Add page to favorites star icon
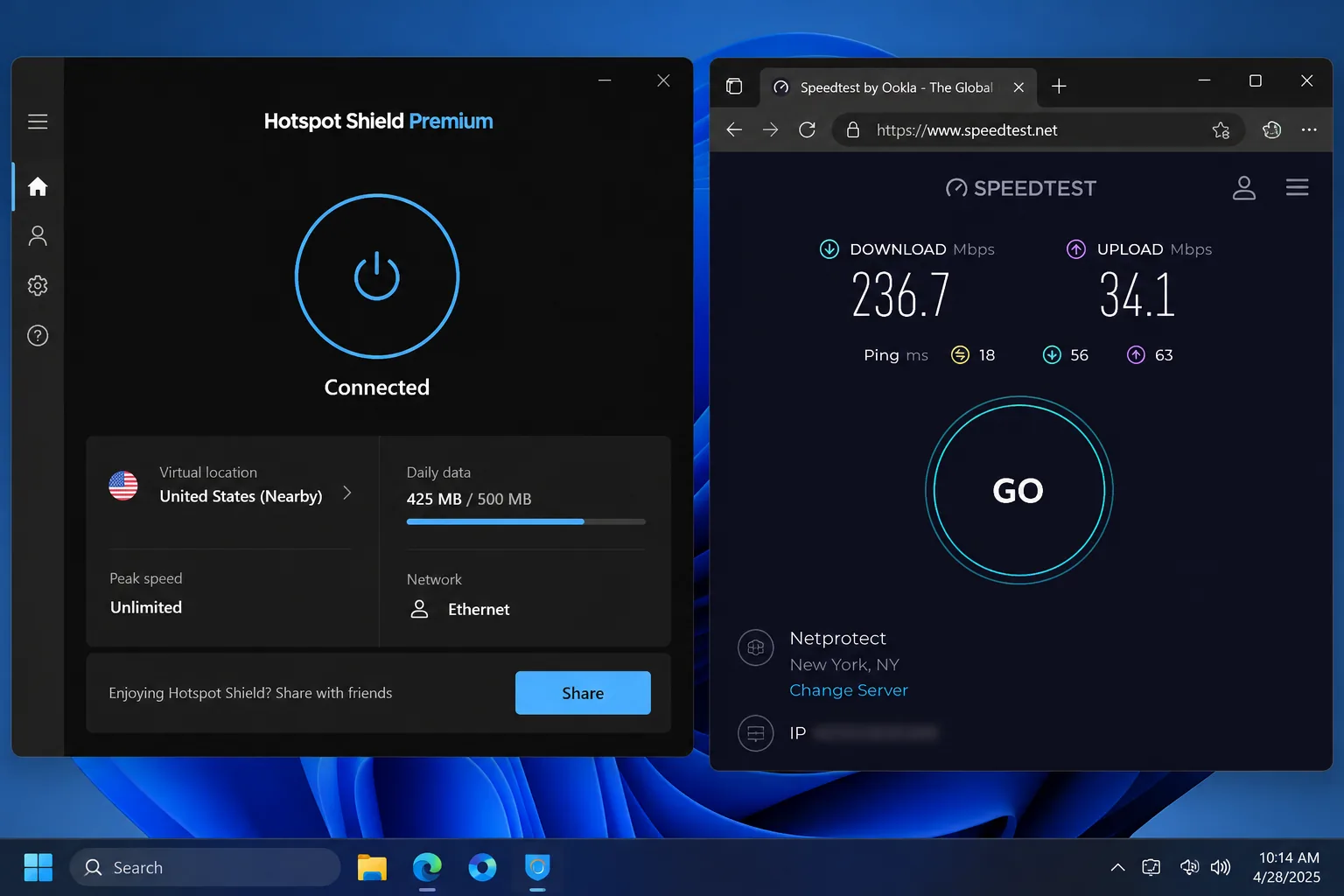The image size is (1344, 896). 1221,130
